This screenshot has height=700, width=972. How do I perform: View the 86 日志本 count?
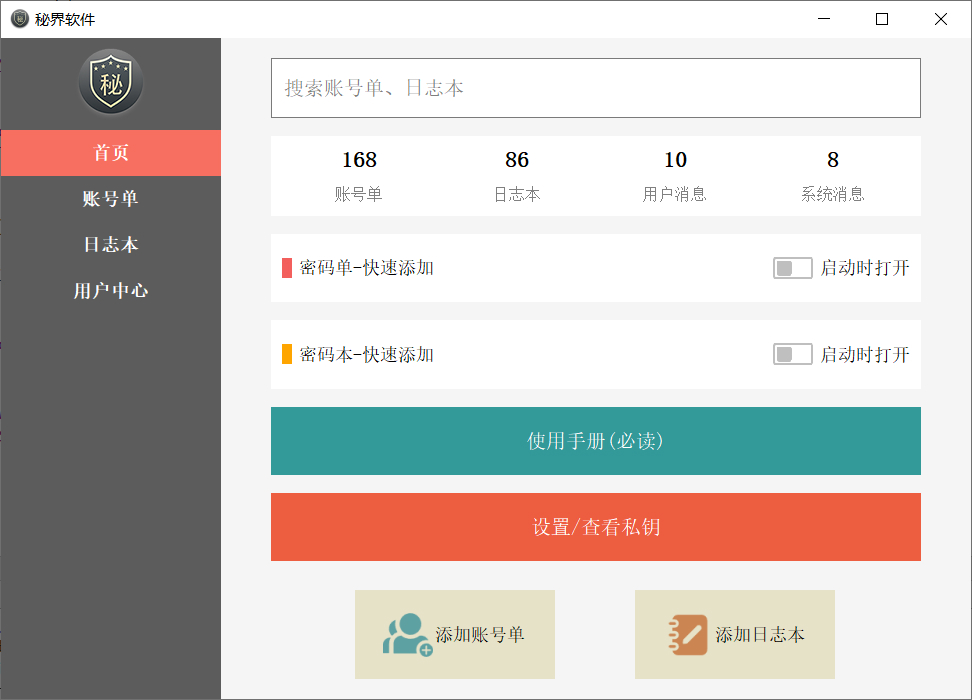(517, 175)
